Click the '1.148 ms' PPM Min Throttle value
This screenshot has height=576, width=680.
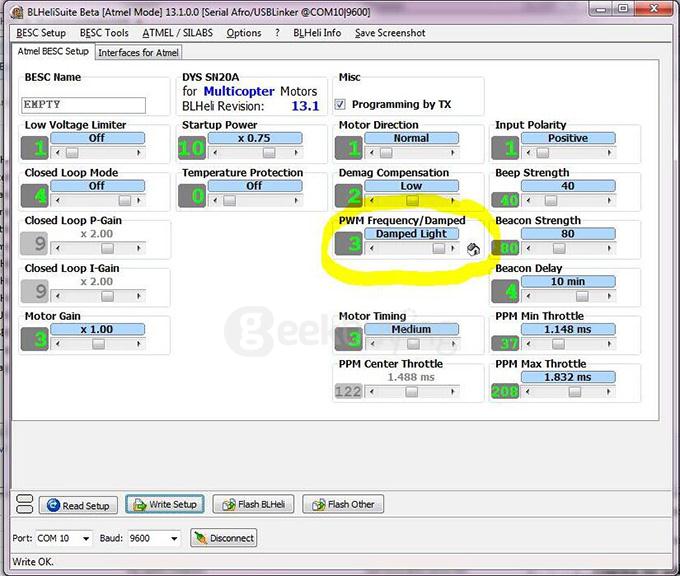point(568,329)
